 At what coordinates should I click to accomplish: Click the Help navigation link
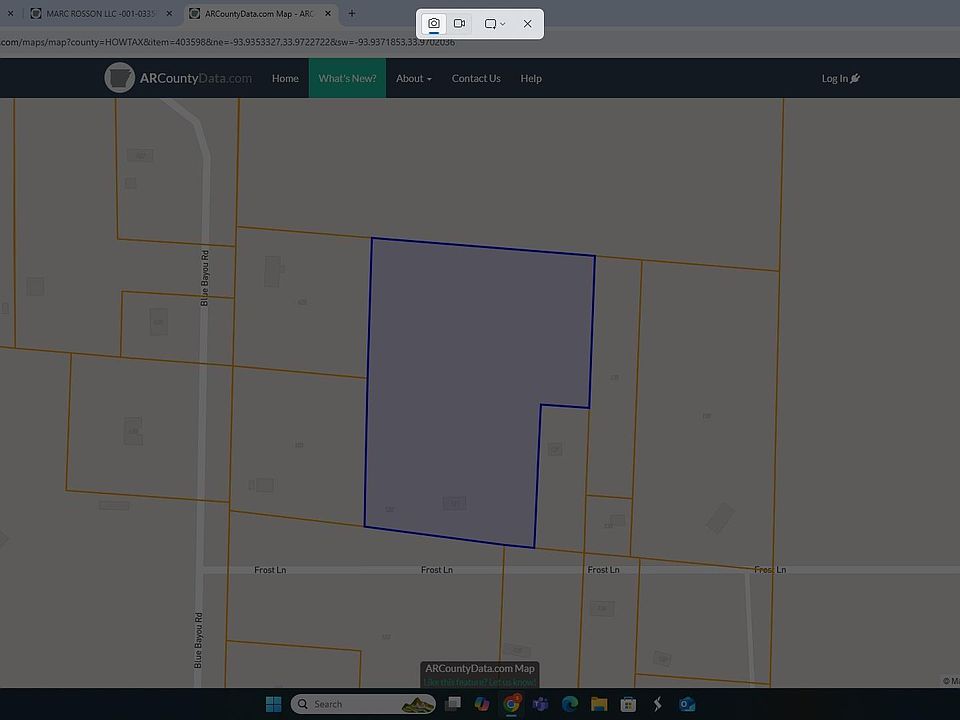[x=531, y=78]
